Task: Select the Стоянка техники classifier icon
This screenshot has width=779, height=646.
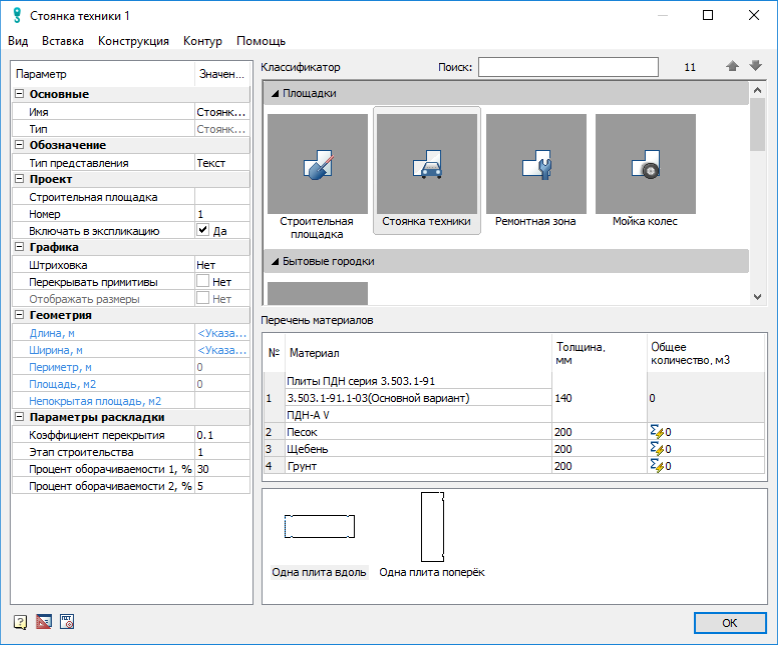Action: [x=427, y=164]
